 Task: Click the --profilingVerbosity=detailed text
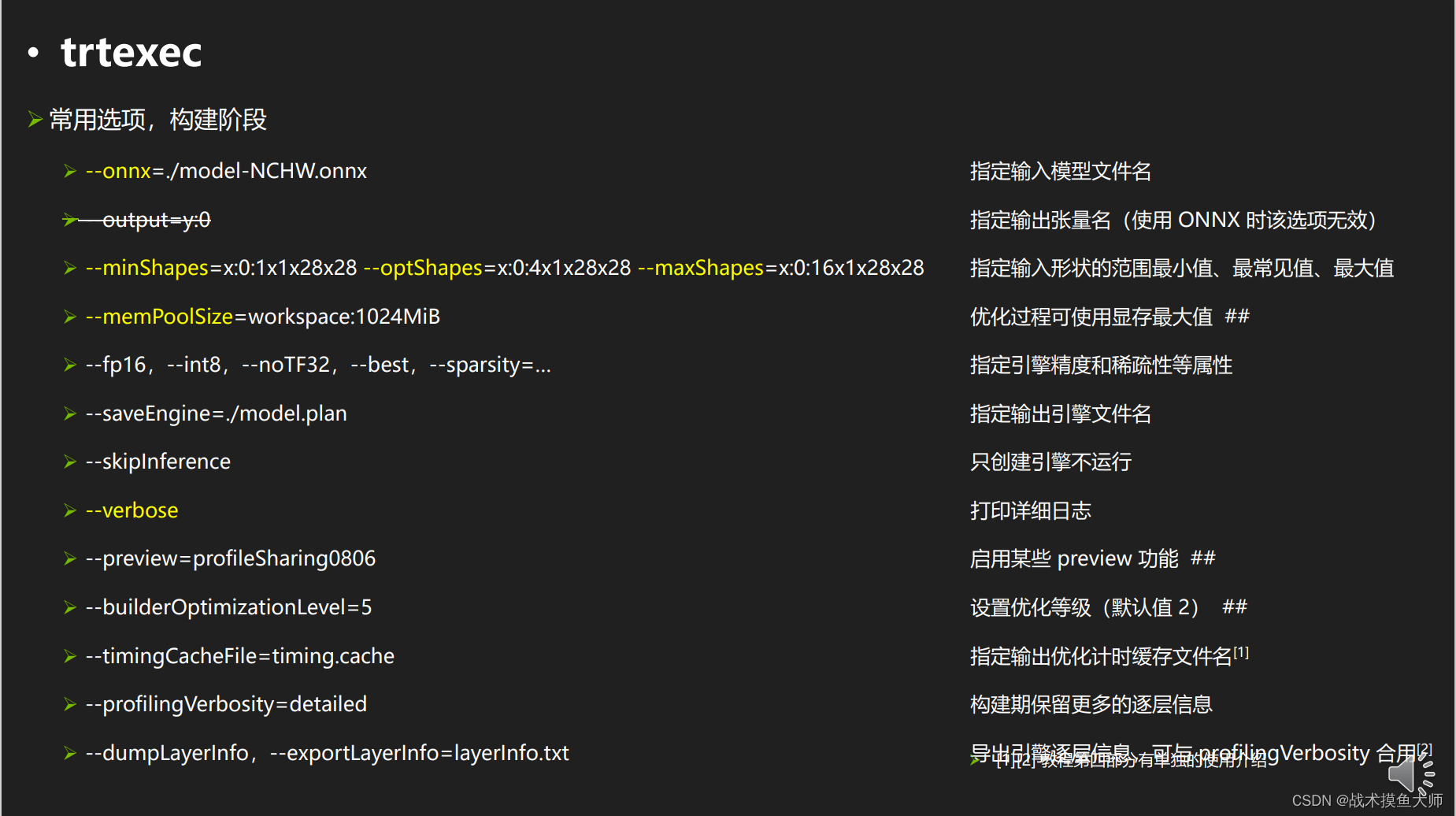tap(226, 704)
